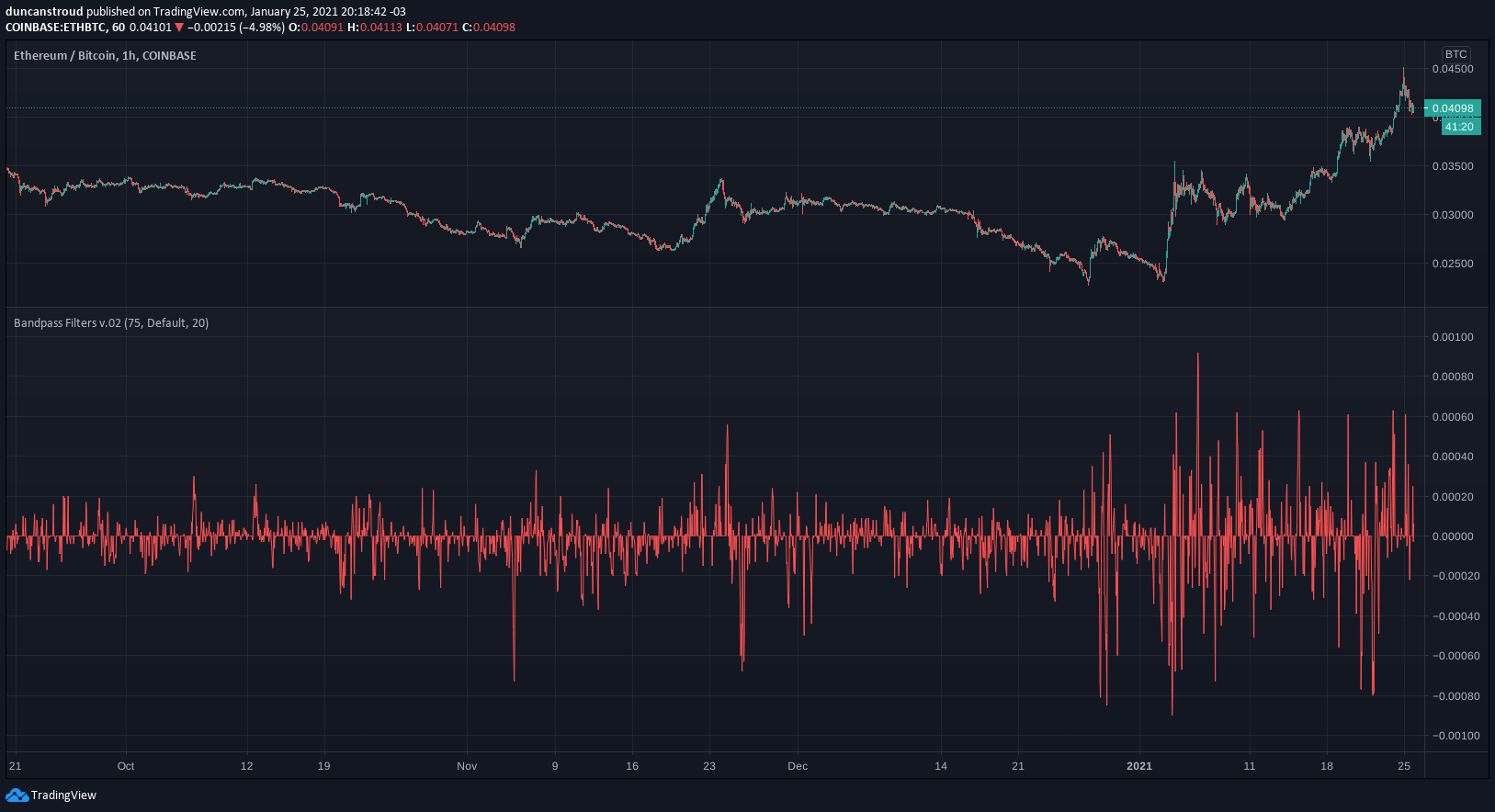The image size is (1495, 812).
Task: Click the Nov label on the time axis
Action: (467, 766)
